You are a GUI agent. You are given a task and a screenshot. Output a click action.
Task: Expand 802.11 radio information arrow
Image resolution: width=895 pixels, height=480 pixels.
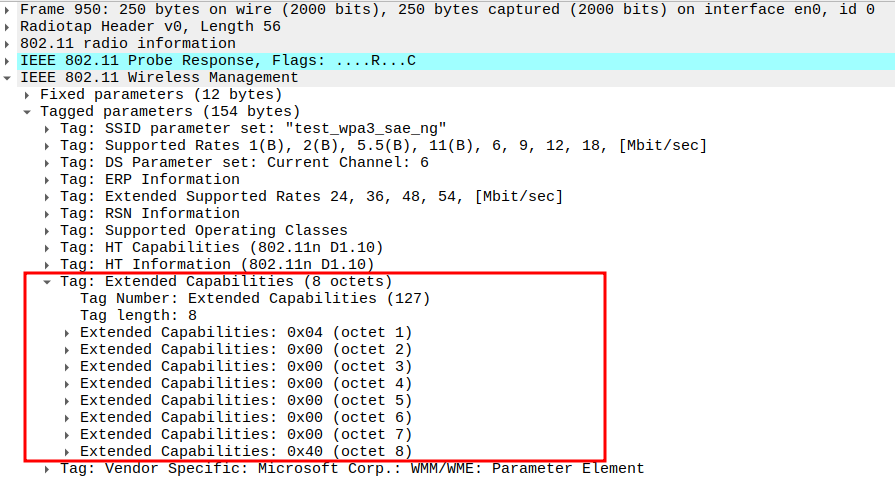pos(8,44)
